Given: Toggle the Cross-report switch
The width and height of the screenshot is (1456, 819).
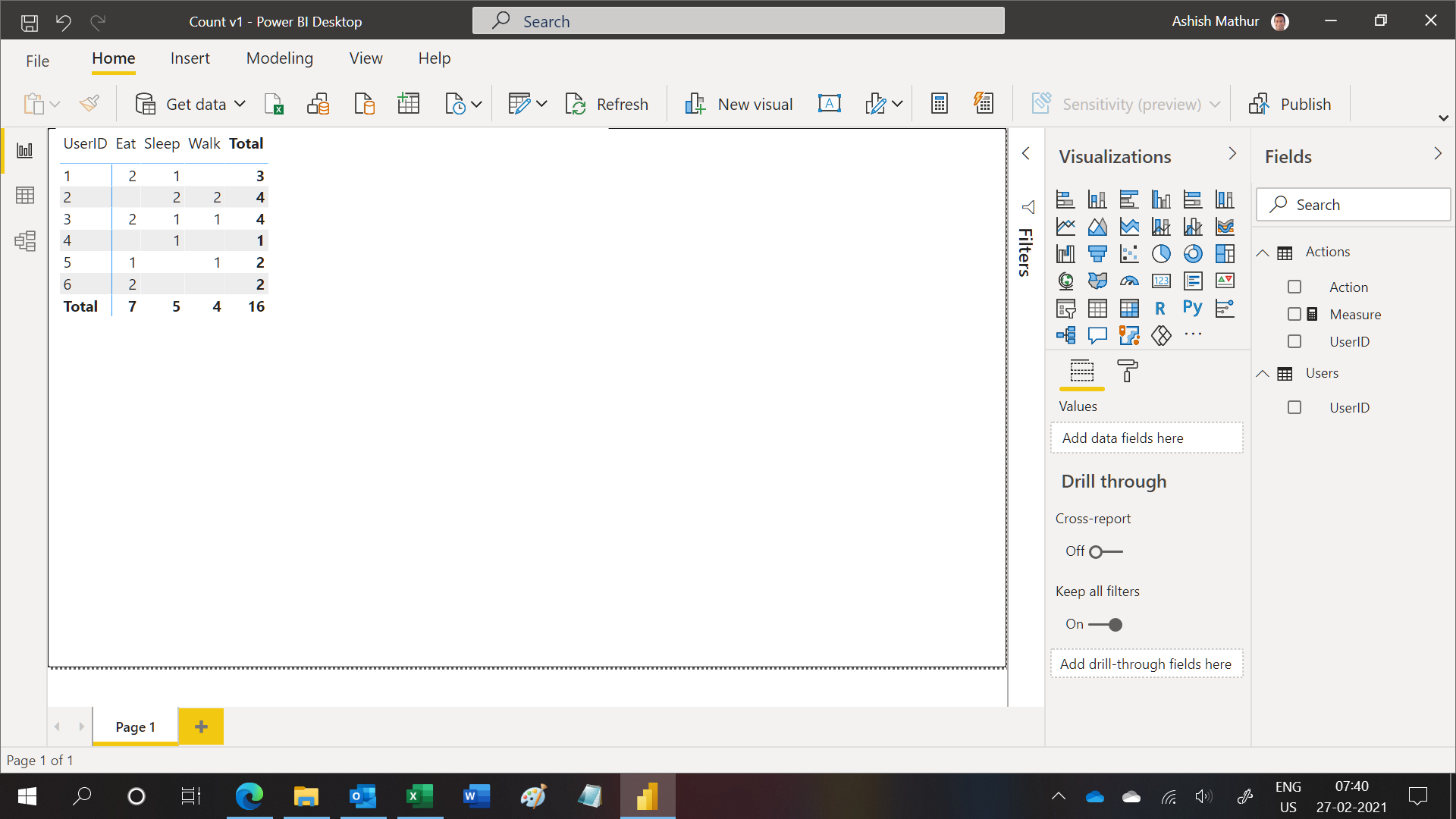Looking at the screenshot, I should 1106,551.
